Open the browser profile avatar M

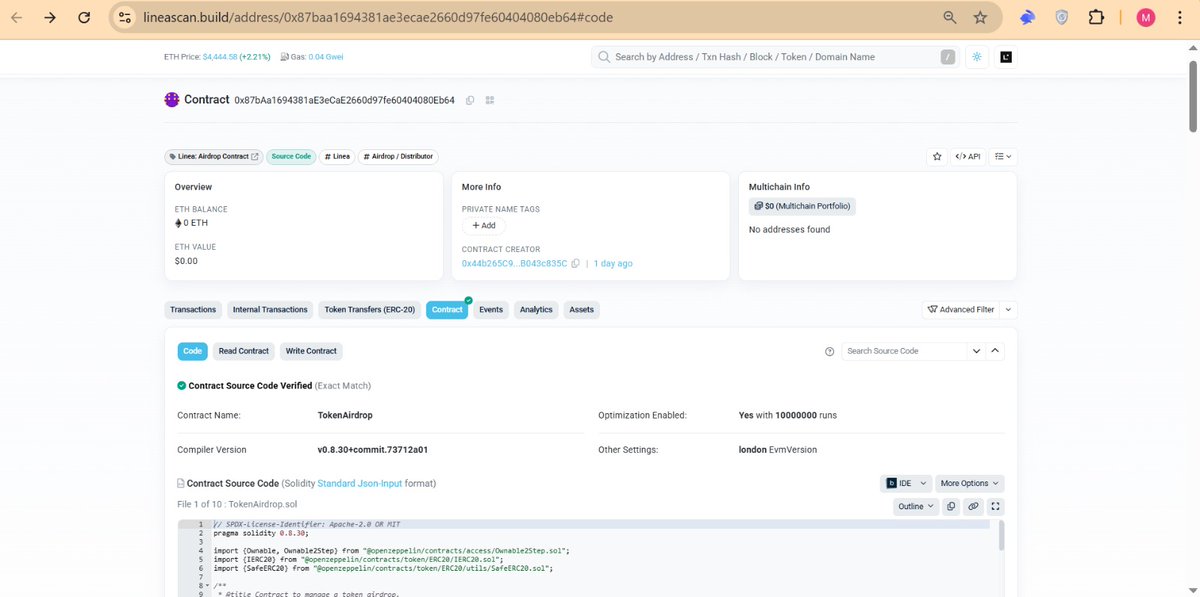point(1146,18)
